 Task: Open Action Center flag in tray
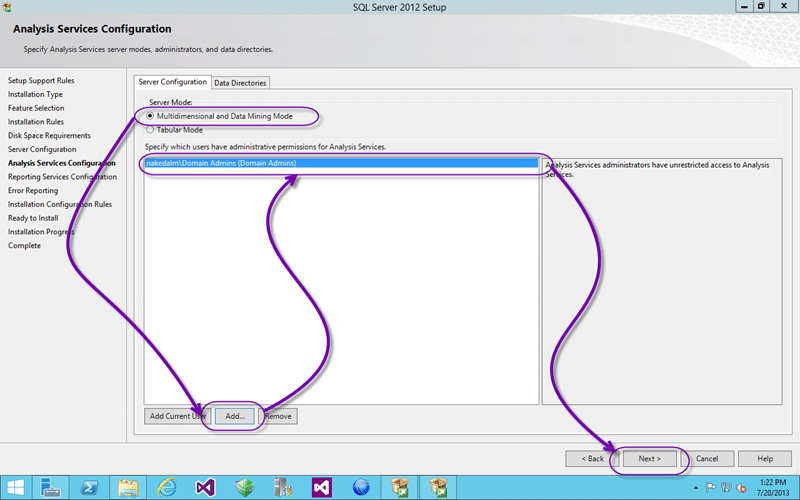click(x=711, y=488)
